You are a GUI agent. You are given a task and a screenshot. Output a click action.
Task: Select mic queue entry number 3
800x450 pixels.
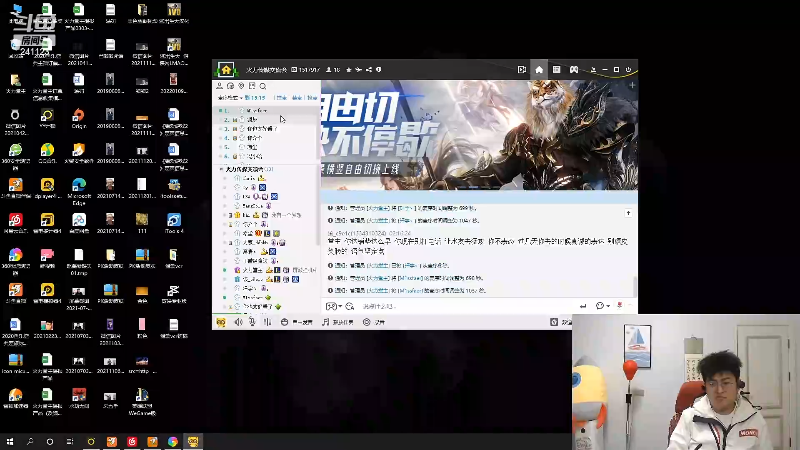pyautogui.click(x=266, y=129)
